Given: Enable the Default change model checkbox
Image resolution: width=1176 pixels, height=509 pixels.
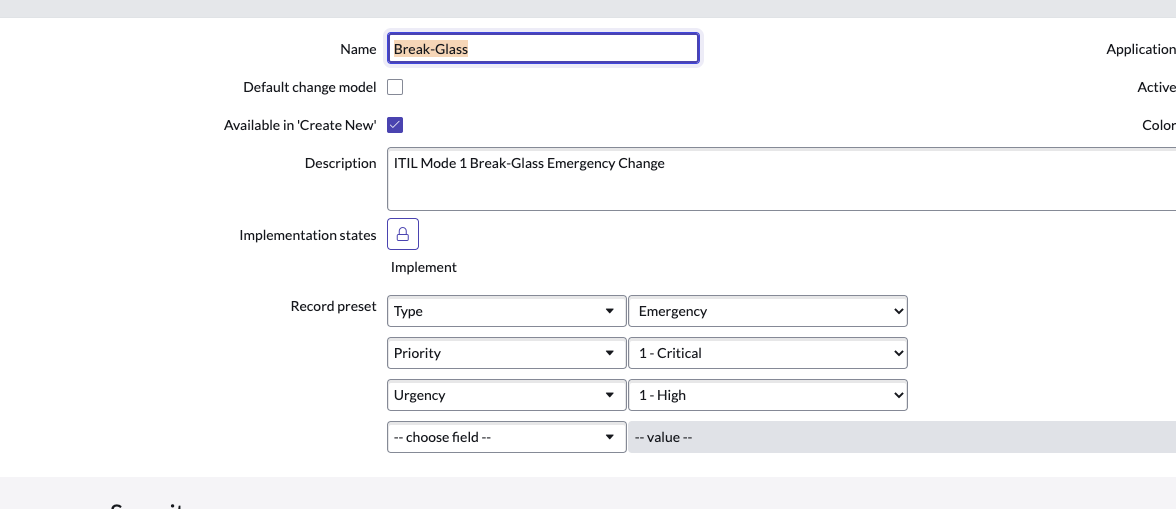Looking at the screenshot, I should tap(395, 87).
